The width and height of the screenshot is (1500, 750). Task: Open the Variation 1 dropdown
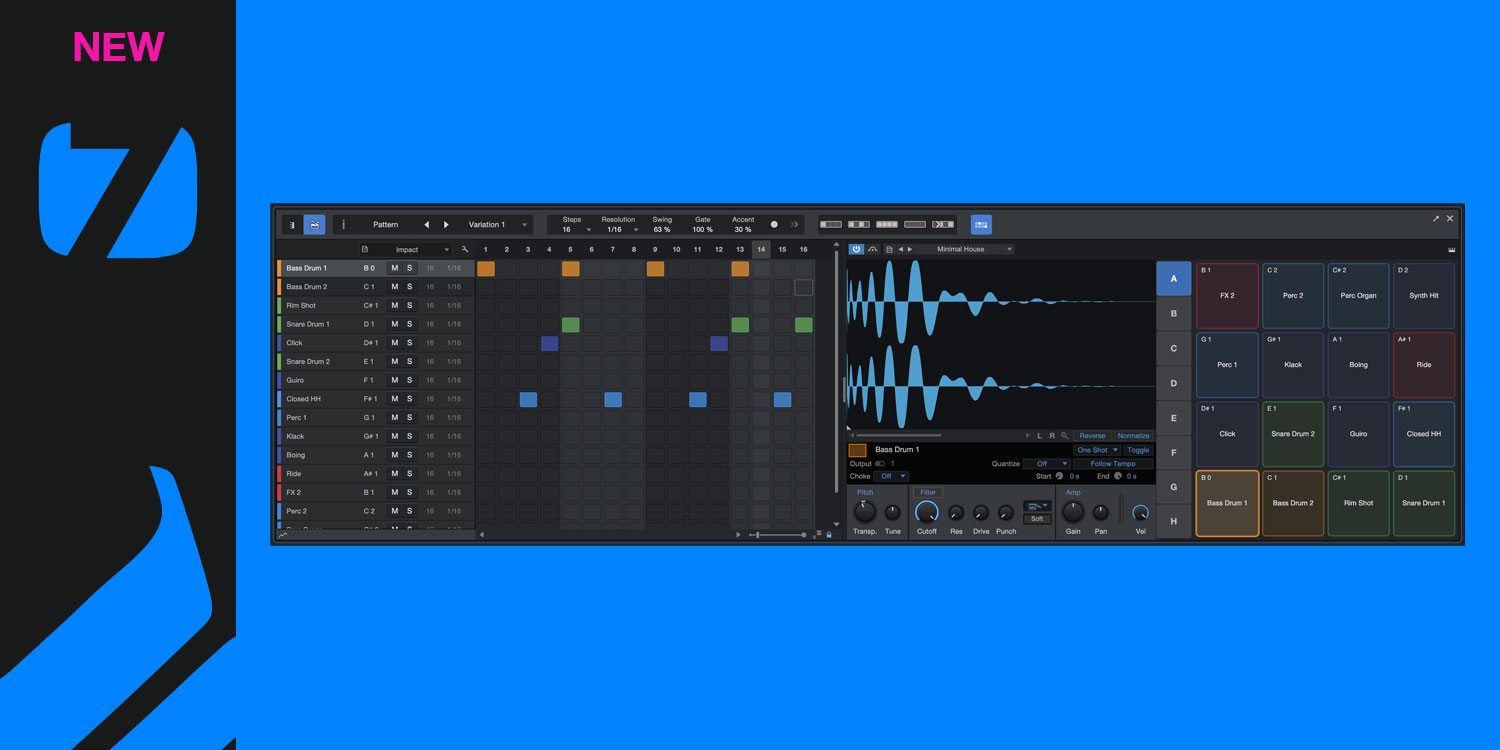pos(497,225)
